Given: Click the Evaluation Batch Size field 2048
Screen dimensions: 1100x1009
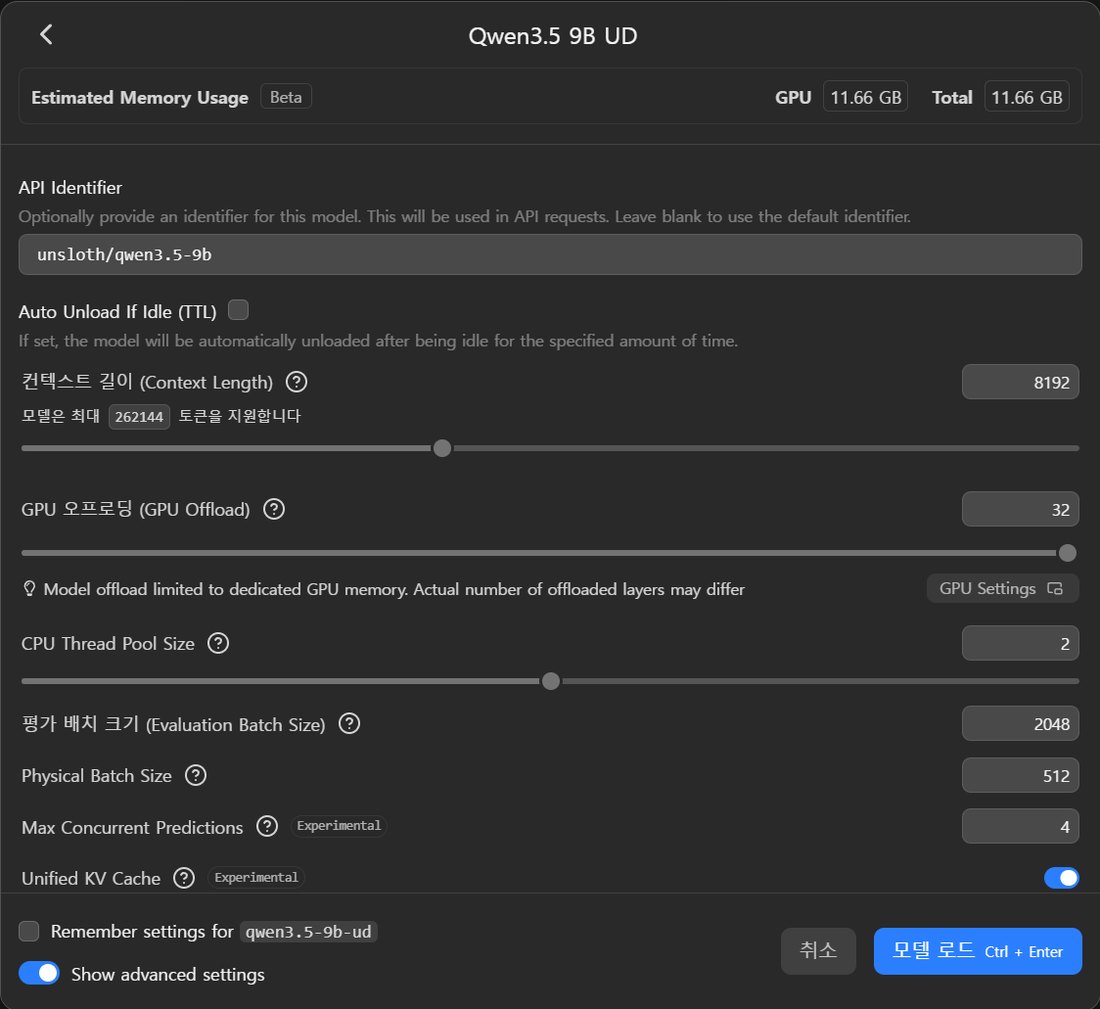Looking at the screenshot, I should point(1020,724).
